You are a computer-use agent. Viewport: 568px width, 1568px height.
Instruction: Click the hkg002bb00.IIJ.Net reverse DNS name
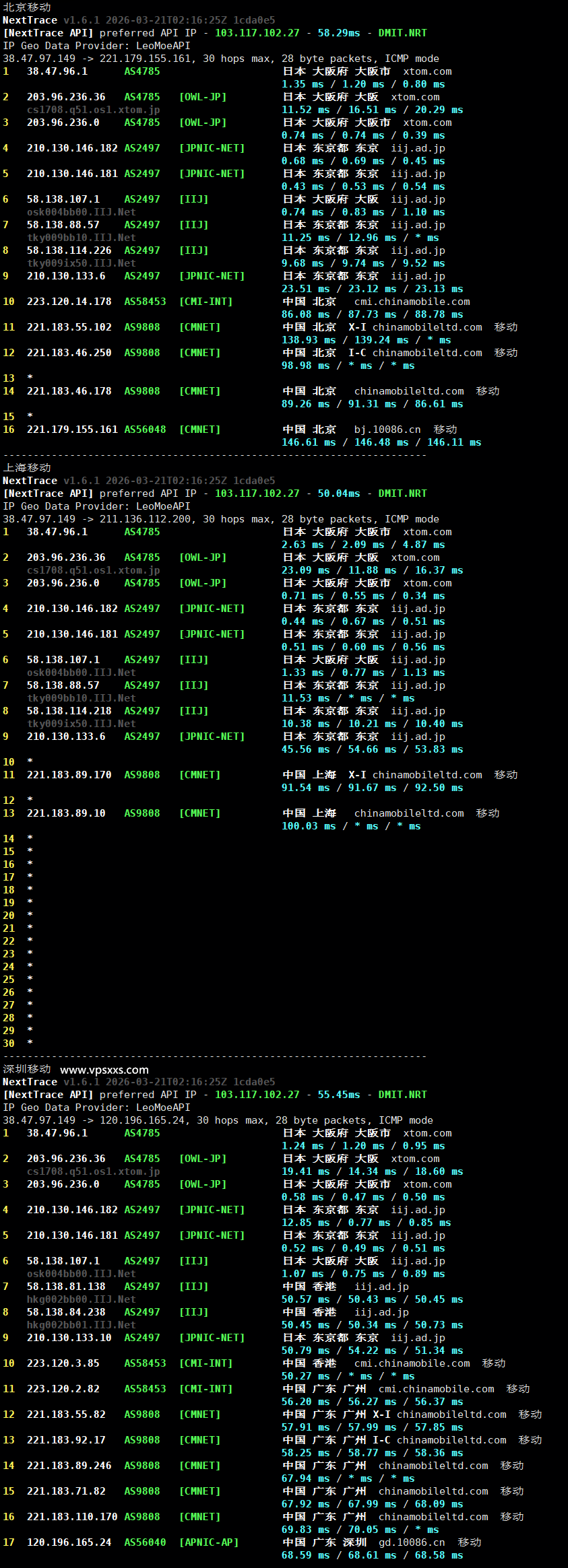[81, 1299]
